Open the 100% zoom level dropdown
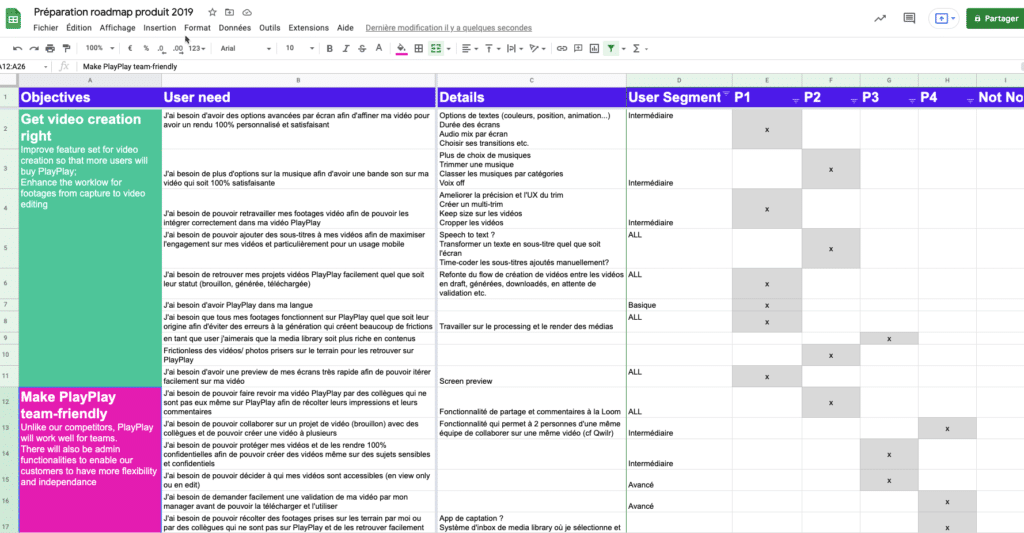1024x533 pixels. (x=98, y=48)
